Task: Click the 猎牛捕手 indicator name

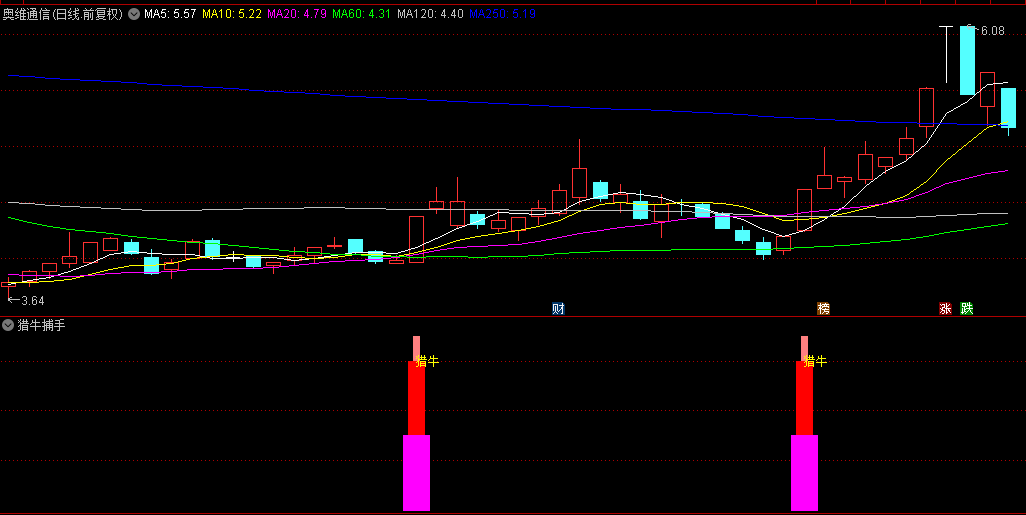Action: click(x=41, y=325)
